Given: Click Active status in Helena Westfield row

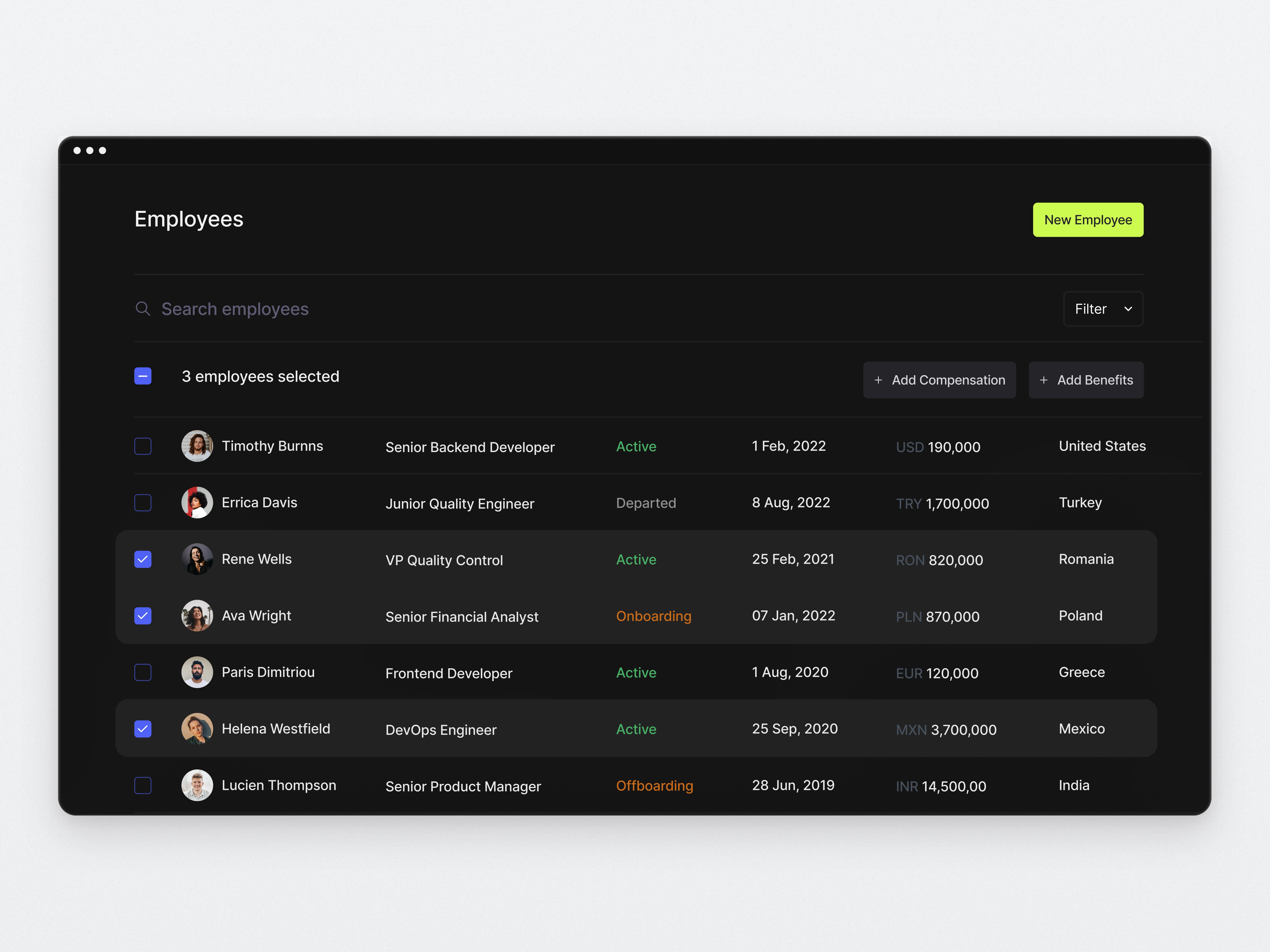Looking at the screenshot, I should pos(636,729).
